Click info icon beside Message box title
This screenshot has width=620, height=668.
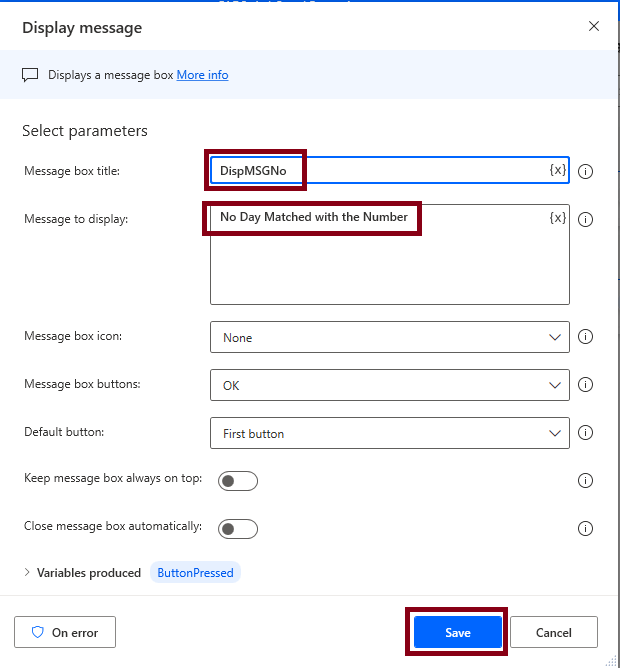tap(585, 171)
